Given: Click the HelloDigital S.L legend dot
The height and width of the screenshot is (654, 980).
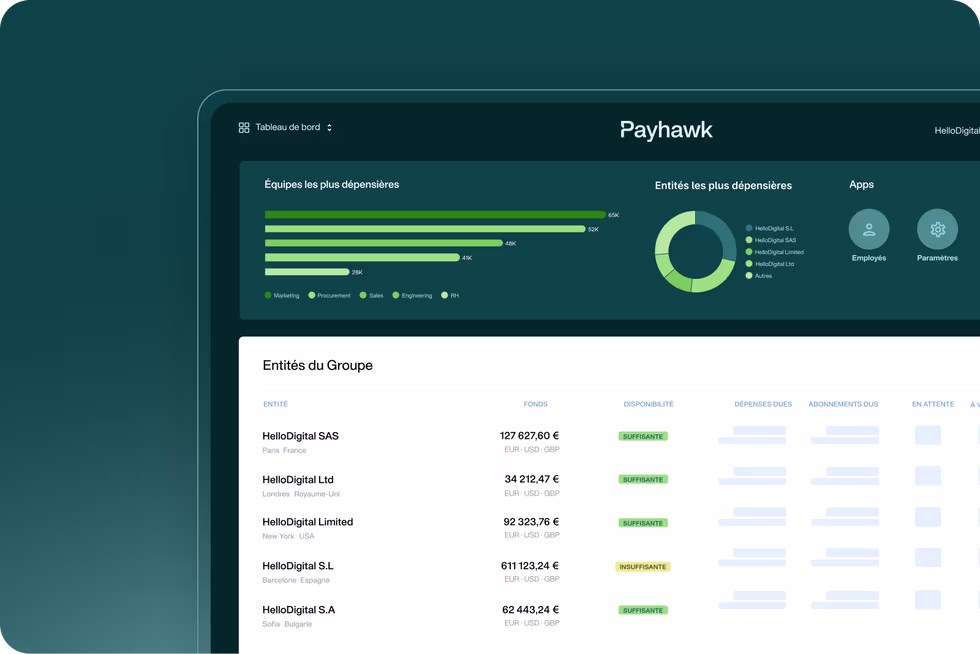Looking at the screenshot, I should 749,228.
